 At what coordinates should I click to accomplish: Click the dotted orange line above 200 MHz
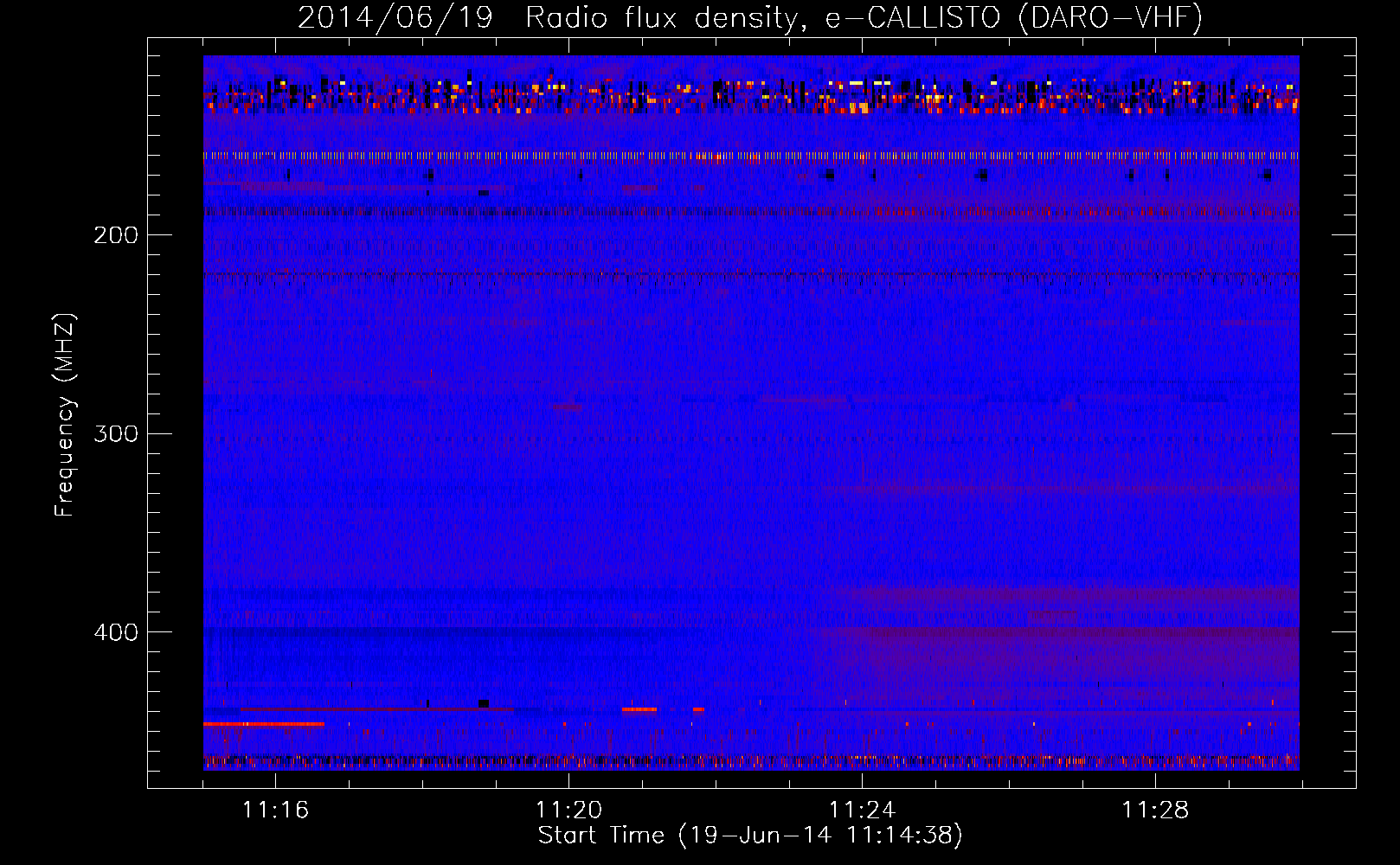pos(751,157)
